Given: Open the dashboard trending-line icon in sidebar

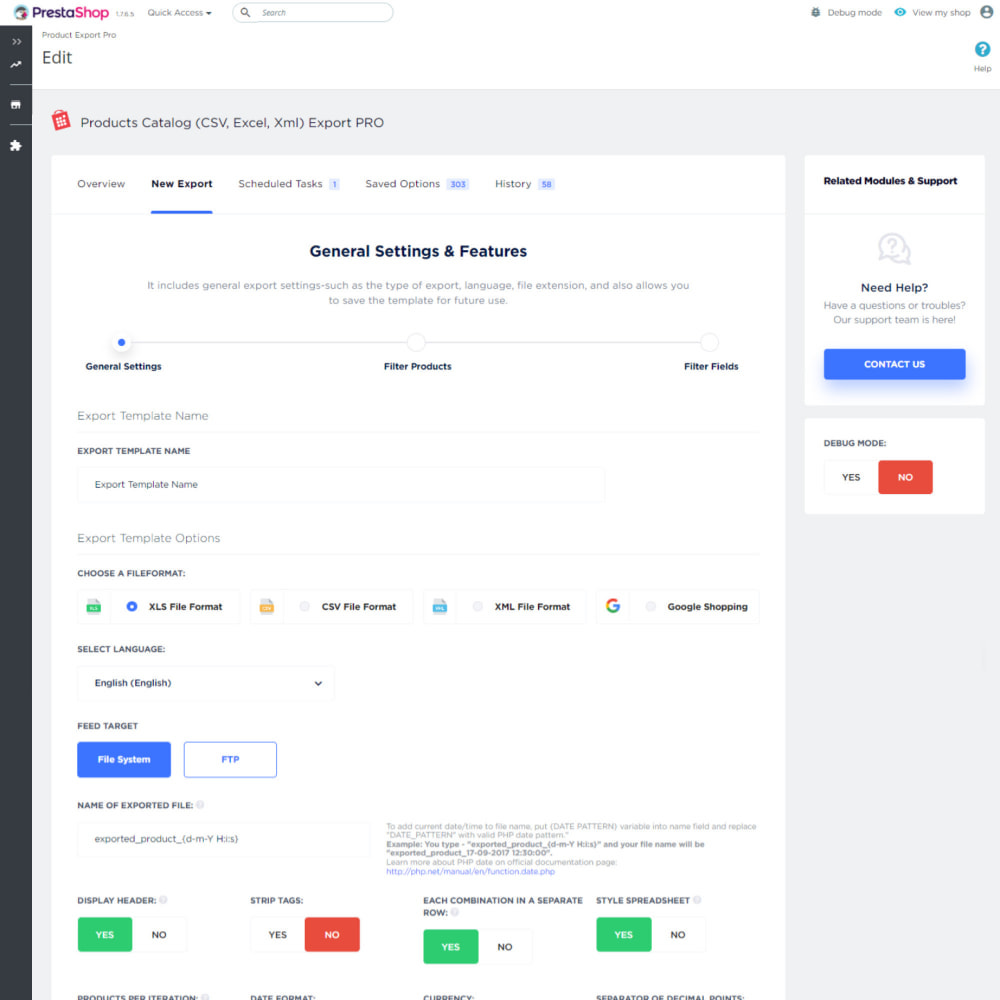Looking at the screenshot, I should coord(16,65).
